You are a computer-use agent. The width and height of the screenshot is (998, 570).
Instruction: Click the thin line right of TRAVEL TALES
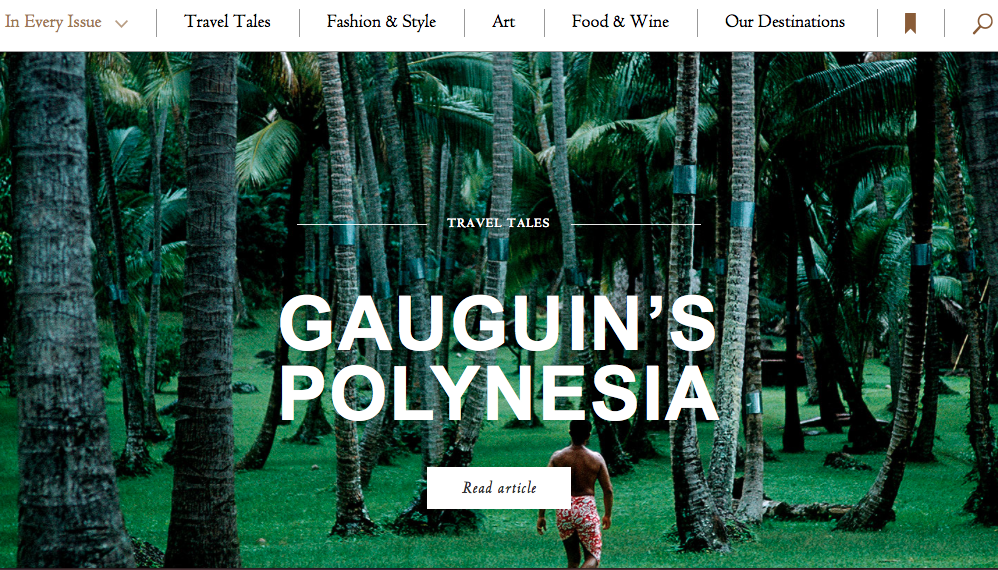click(x=636, y=225)
